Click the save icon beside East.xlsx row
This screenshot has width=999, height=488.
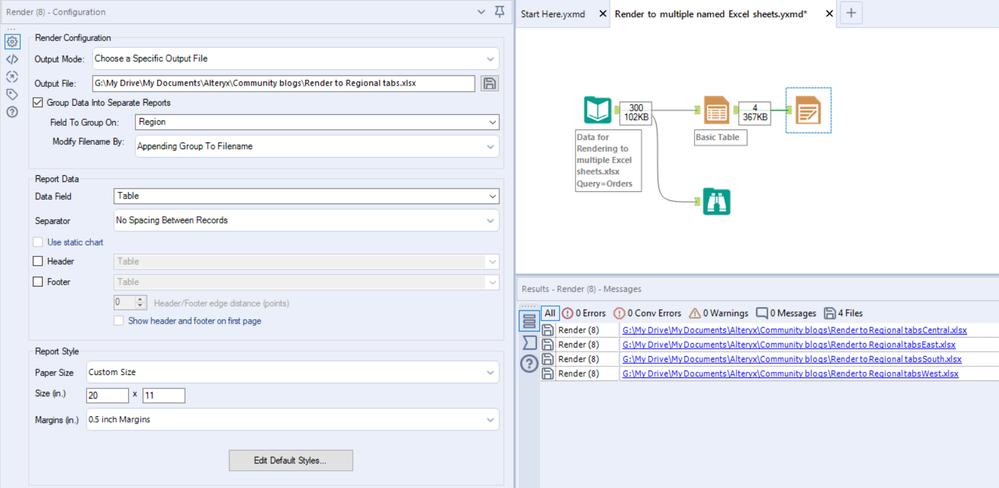(x=547, y=345)
